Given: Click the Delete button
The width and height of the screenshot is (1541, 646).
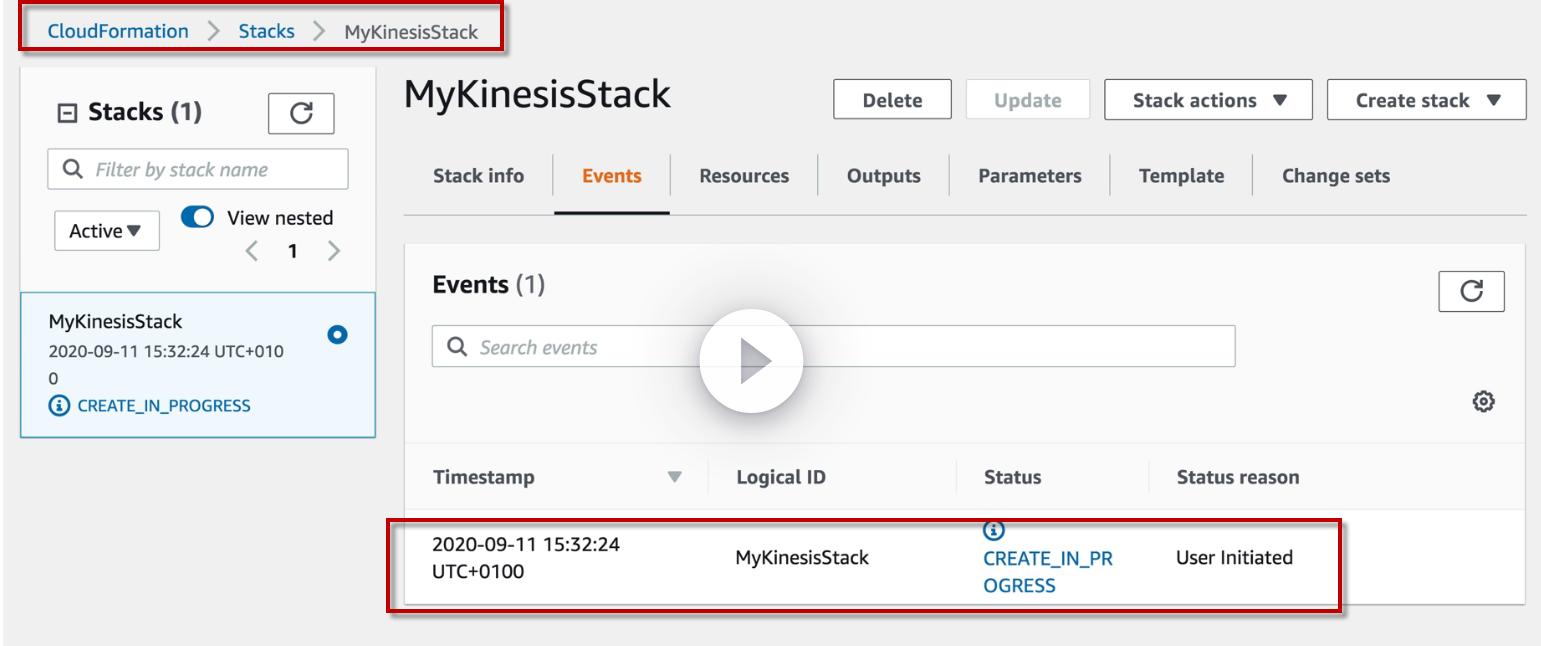Looking at the screenshot, I should click(x=892, y=100).
